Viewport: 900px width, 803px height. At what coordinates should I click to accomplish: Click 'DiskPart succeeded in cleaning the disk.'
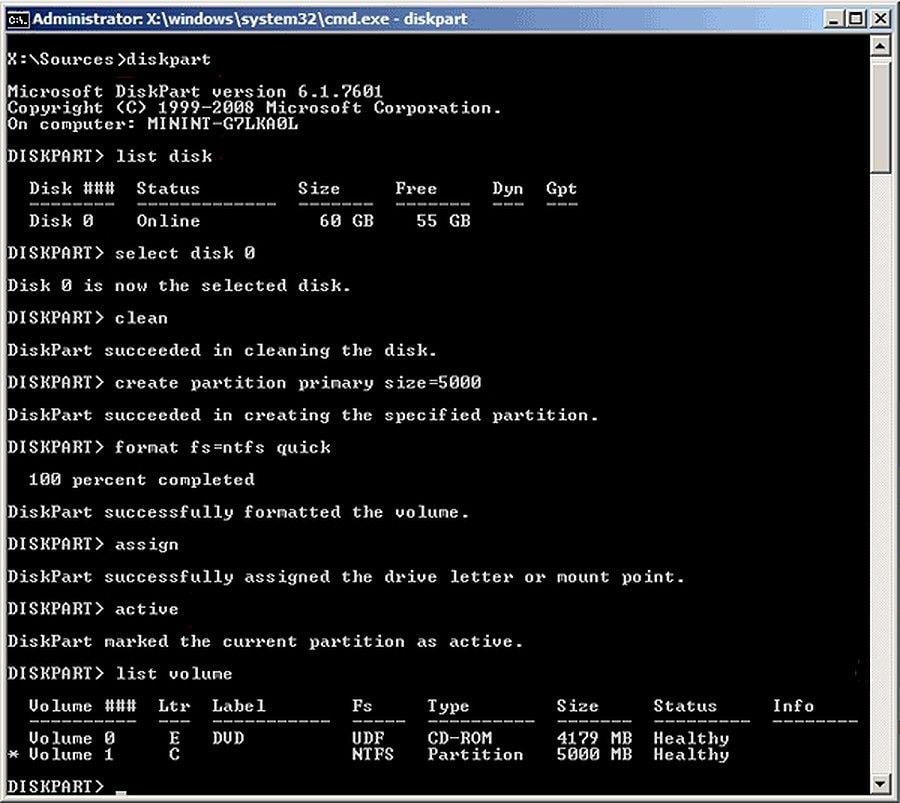coord(222,350)
